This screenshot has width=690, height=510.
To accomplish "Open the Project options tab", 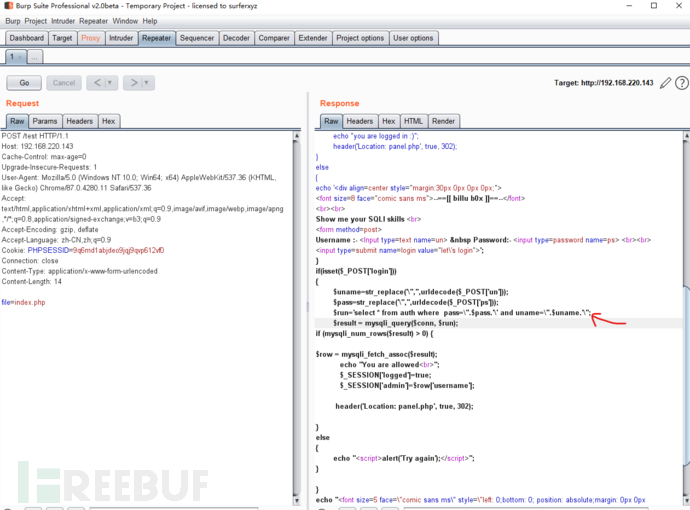I will coord(360,38).
